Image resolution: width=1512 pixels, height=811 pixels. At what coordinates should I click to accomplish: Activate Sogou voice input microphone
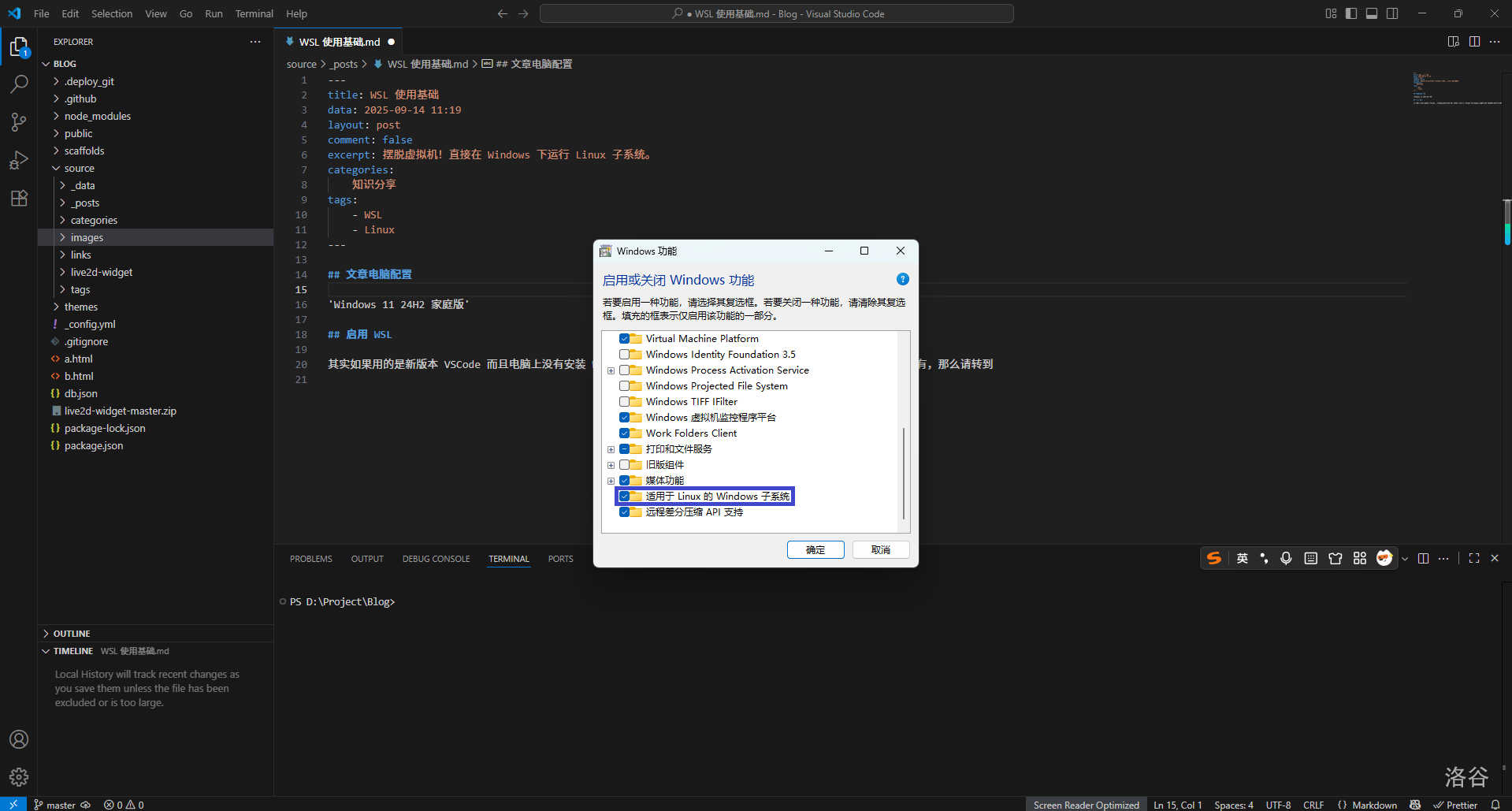coord(1287,558)
